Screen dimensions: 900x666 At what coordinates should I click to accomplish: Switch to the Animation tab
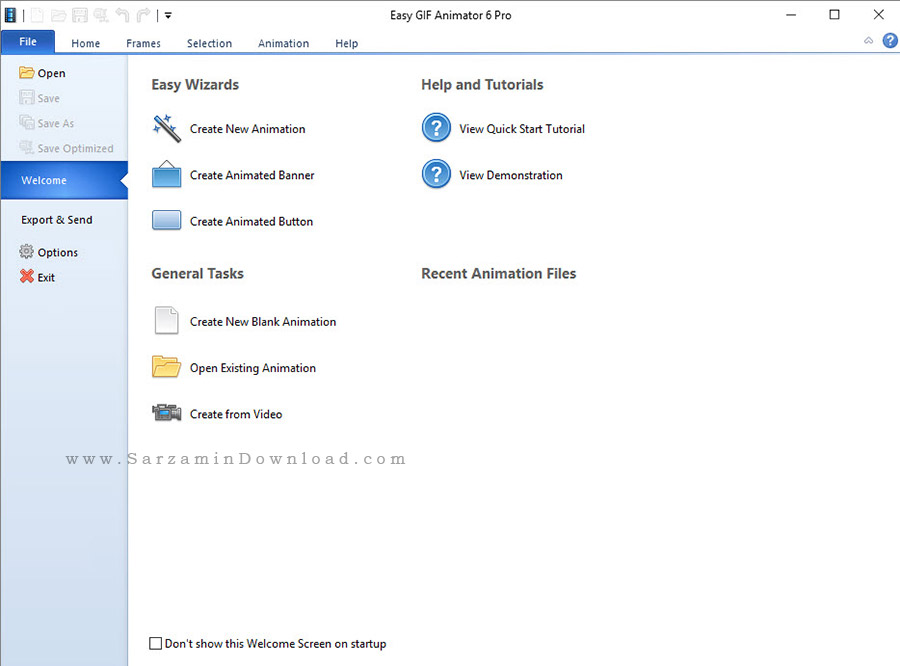click(284, 43)
